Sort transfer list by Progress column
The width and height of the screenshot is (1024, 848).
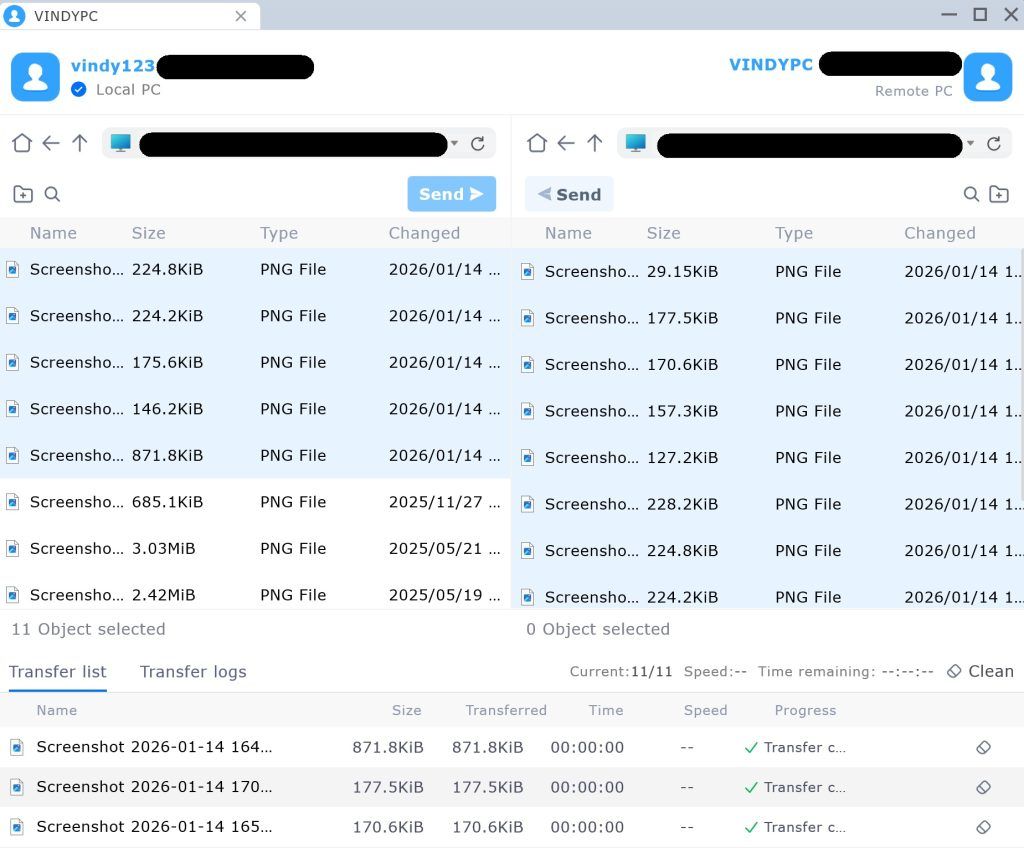pos(805,710)
